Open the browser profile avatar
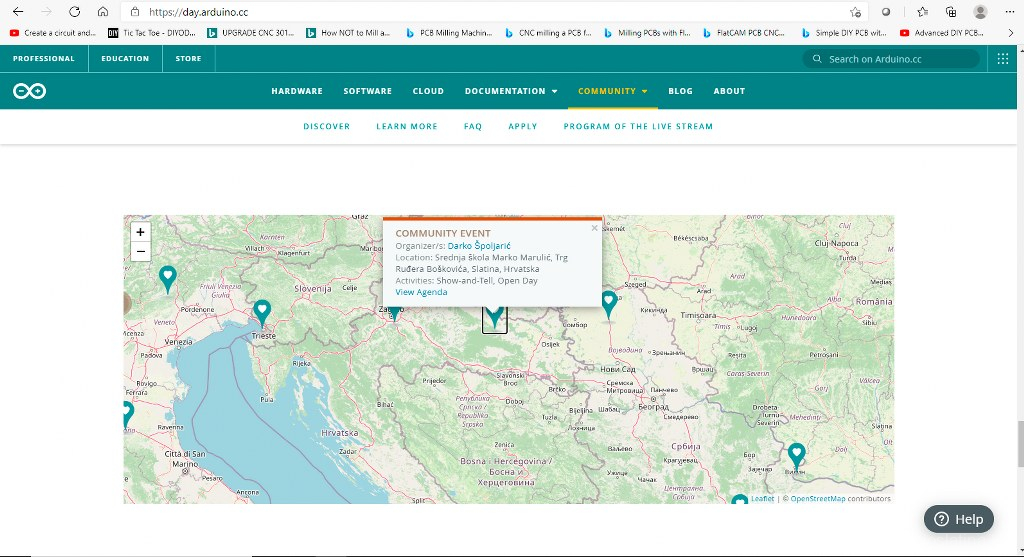Image resolution: width=1024 pixels, height=557 pixels. [x=980, y=12]
